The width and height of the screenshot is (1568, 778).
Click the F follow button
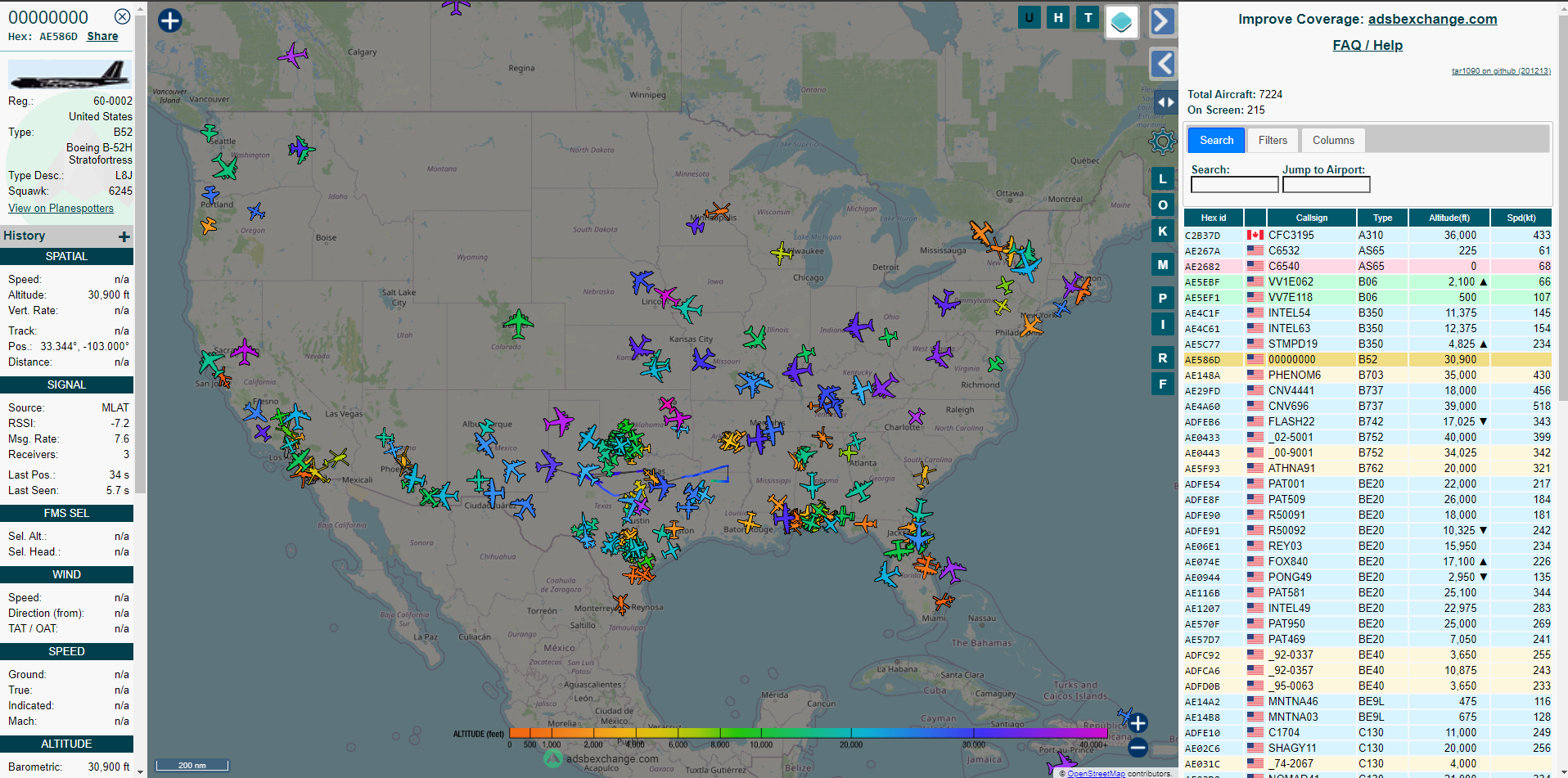click(x=1163, y=384)
